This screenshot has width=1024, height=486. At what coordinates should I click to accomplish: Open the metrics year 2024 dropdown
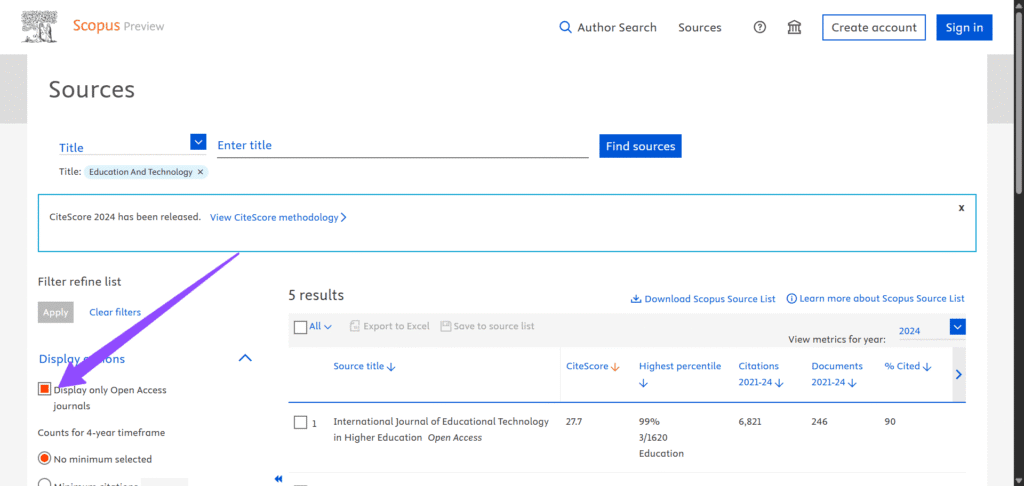click(x=957, y=327)
